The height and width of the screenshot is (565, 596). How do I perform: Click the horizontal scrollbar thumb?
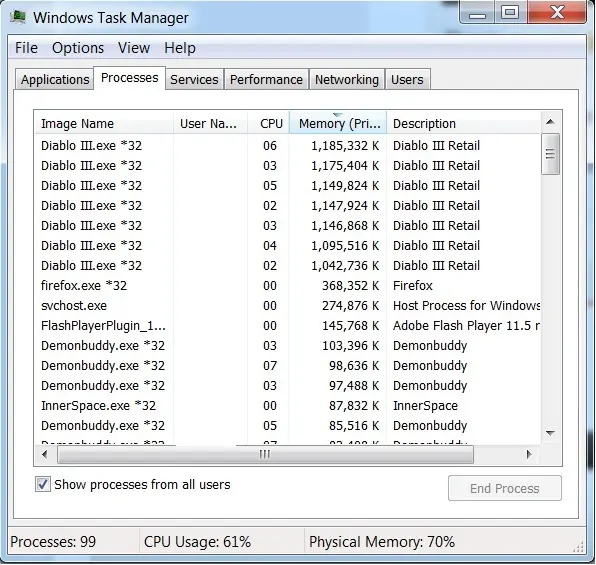pyautogui.click(x=265, y=454)
